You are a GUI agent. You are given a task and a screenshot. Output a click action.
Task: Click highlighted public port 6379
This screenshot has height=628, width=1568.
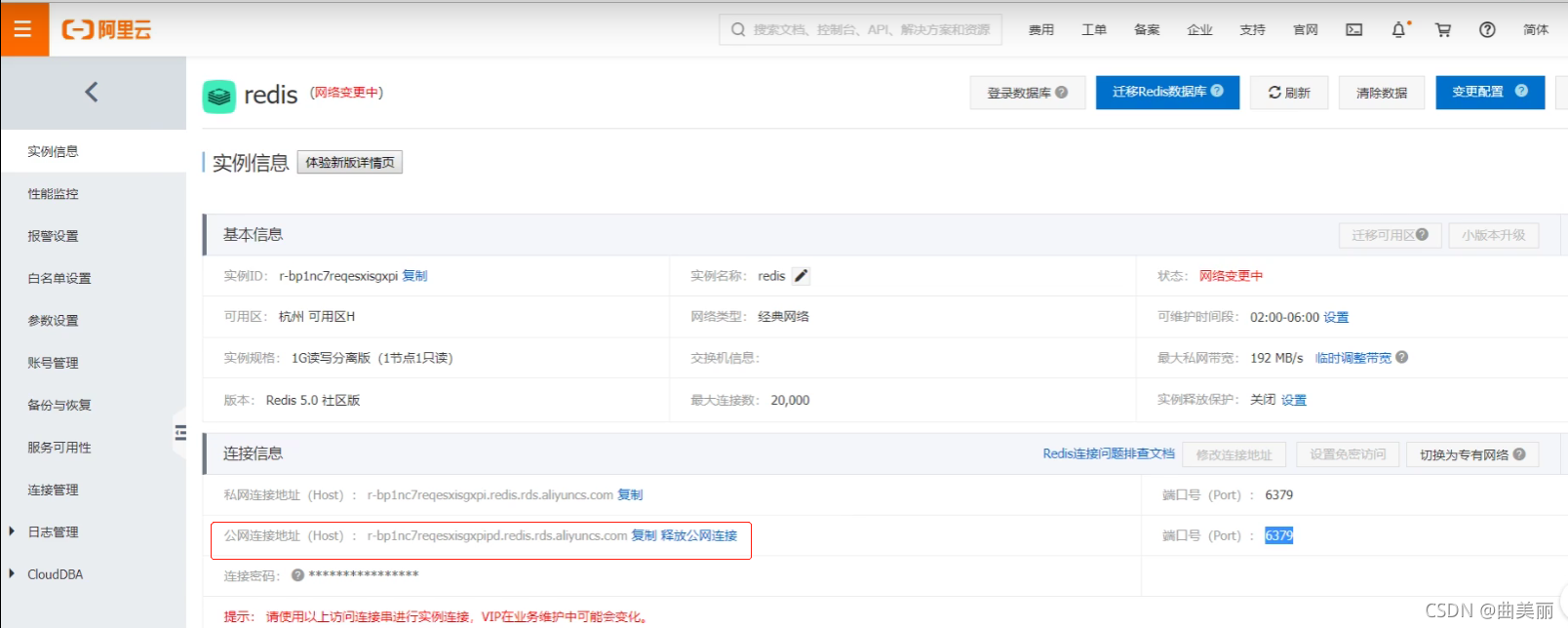1278,535
